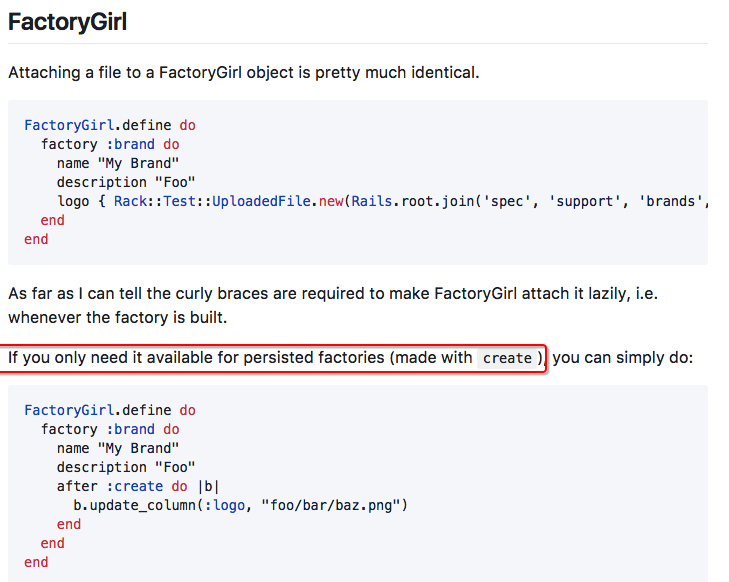Click the "FactoryGirl" page heading
This screenshot has height=582, width=729.
pyautogui.click(x=67, y=22)
